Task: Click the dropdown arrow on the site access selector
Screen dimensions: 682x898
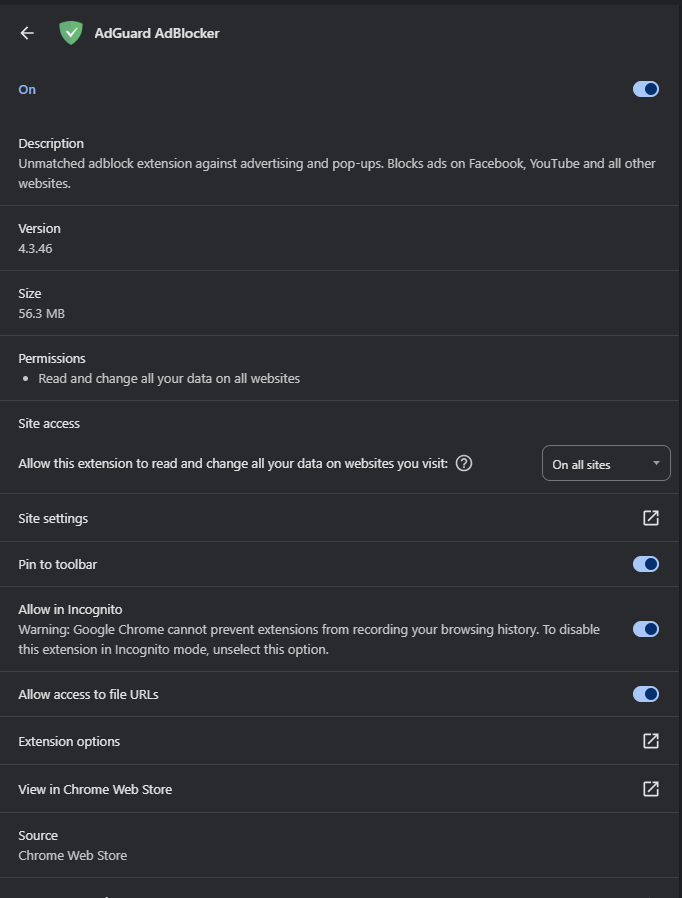Action: coord(657,463)
